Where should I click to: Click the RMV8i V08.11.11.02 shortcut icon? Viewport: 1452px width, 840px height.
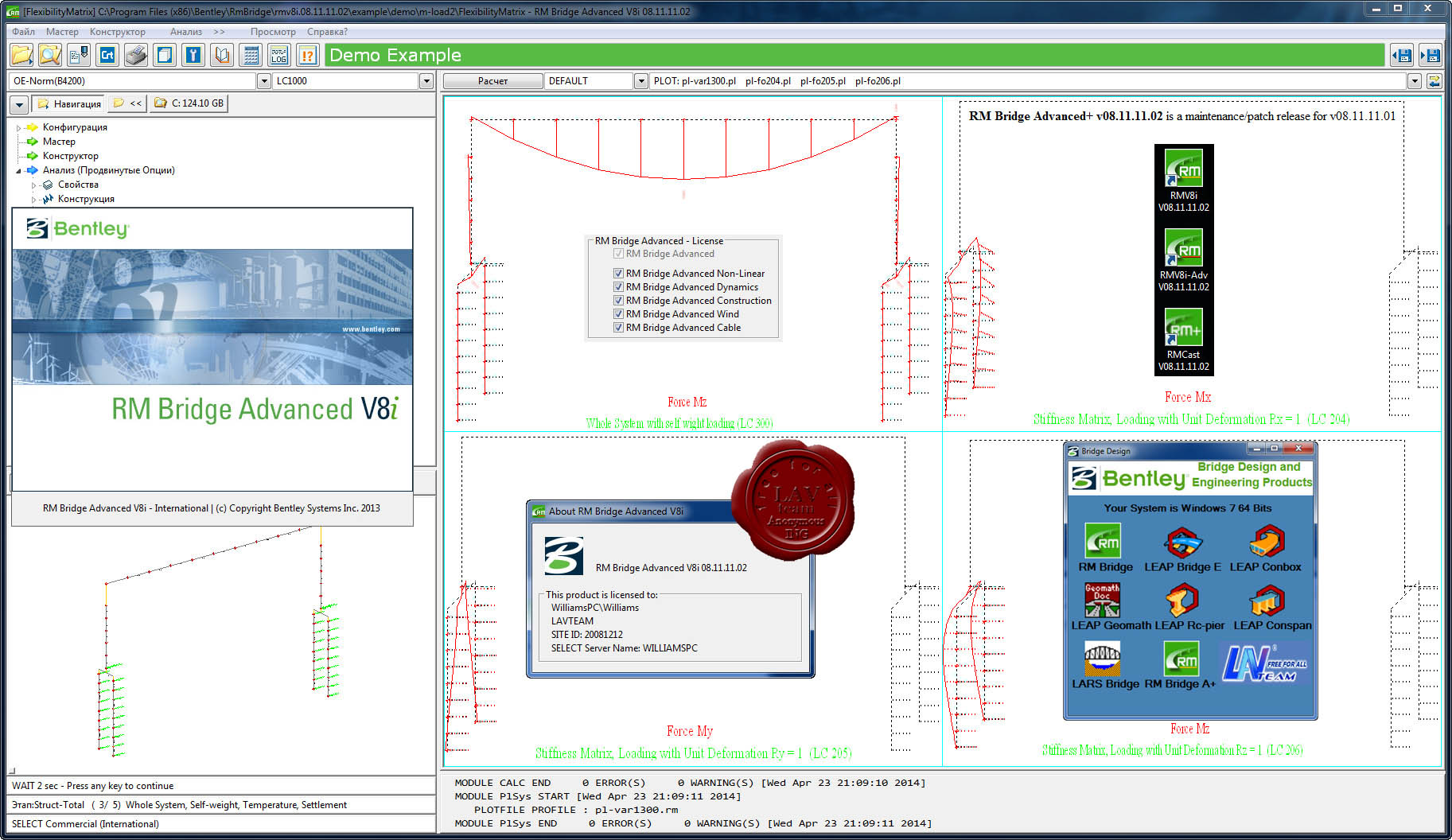(x=1183, y=167)
